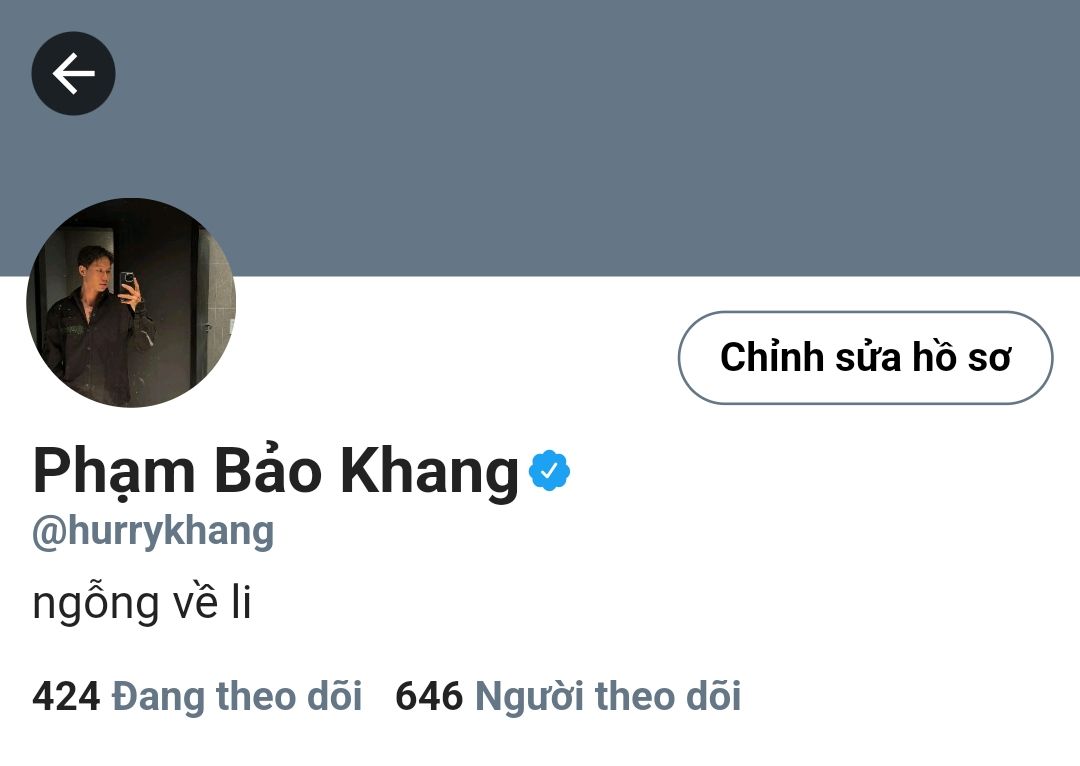Tap the dark circular back button
Screen dimensions: 1080x766
[x=73, y=73]
